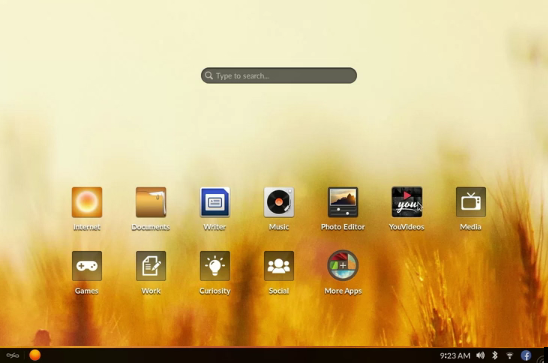This screenshot has height=363, width=548.
Task: Open the Documents folder icon
Action: (x=151, y=202)
